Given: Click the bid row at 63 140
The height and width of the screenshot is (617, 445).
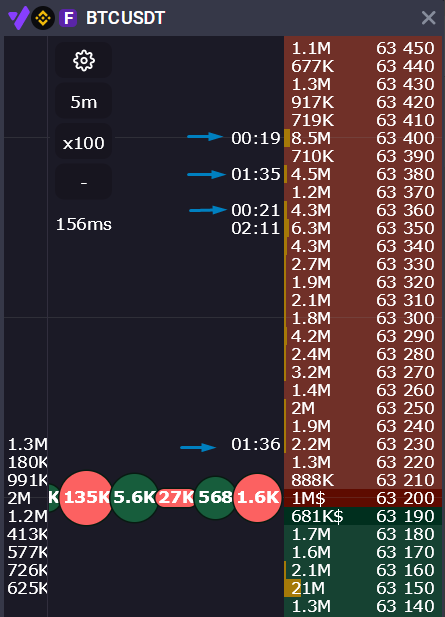Looking at the screenshot, I should [x=363, y=606].
